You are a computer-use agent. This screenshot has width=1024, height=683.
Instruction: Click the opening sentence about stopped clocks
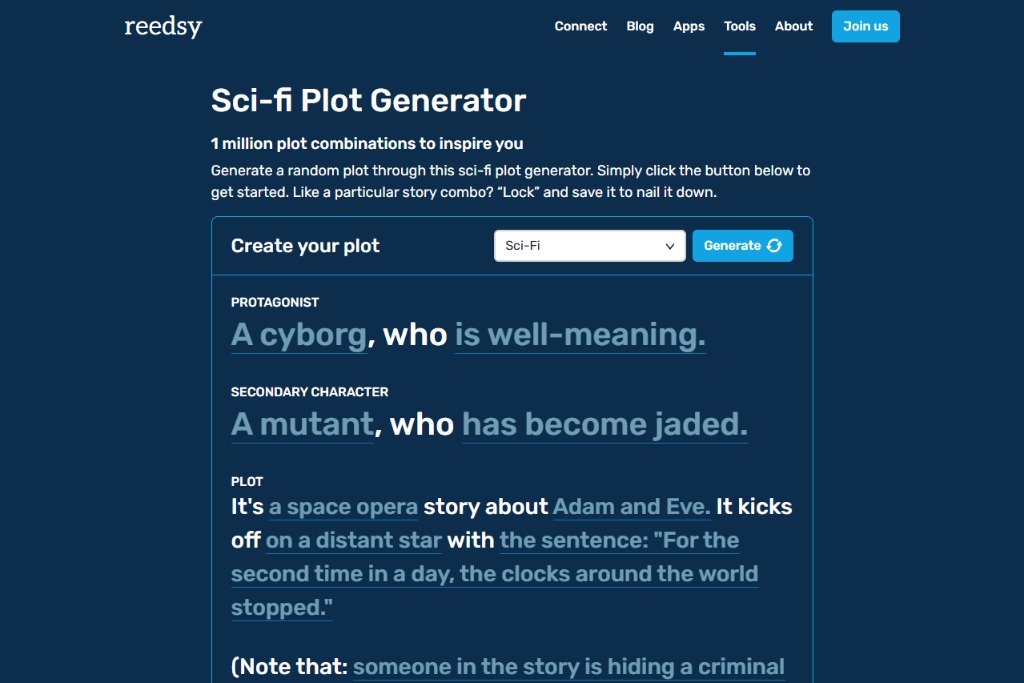(494, 573)
